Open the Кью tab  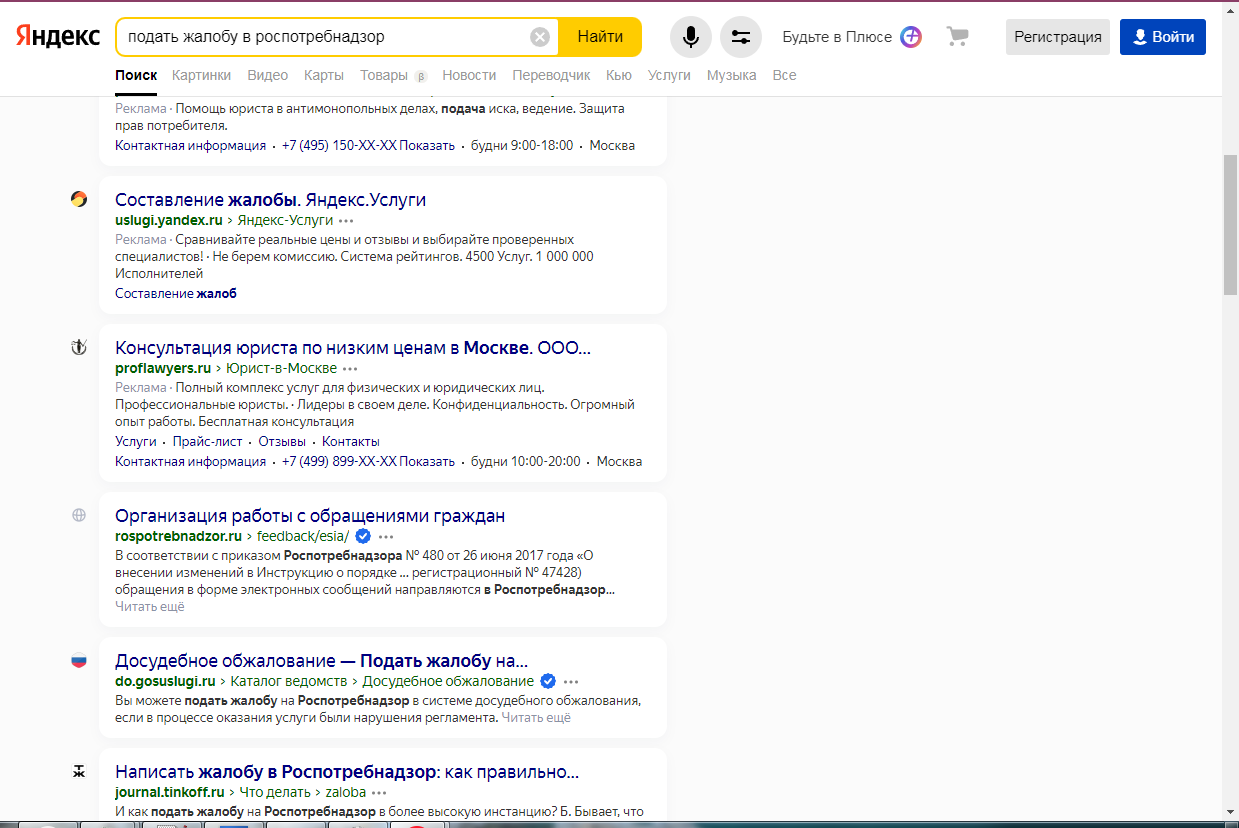click(619, 75)
